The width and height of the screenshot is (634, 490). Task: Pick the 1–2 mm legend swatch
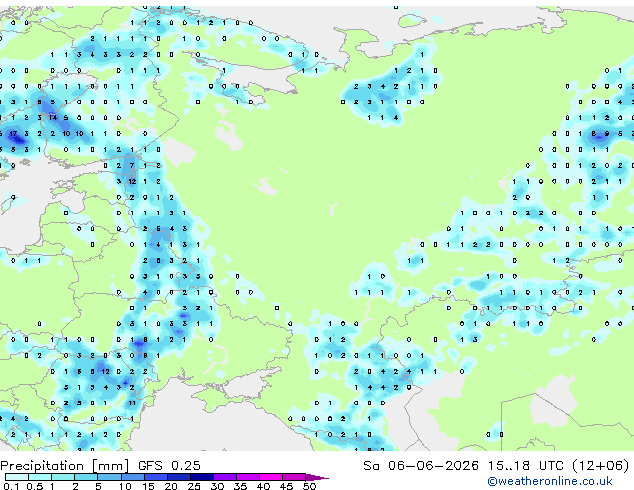click(x=63, y=477)
